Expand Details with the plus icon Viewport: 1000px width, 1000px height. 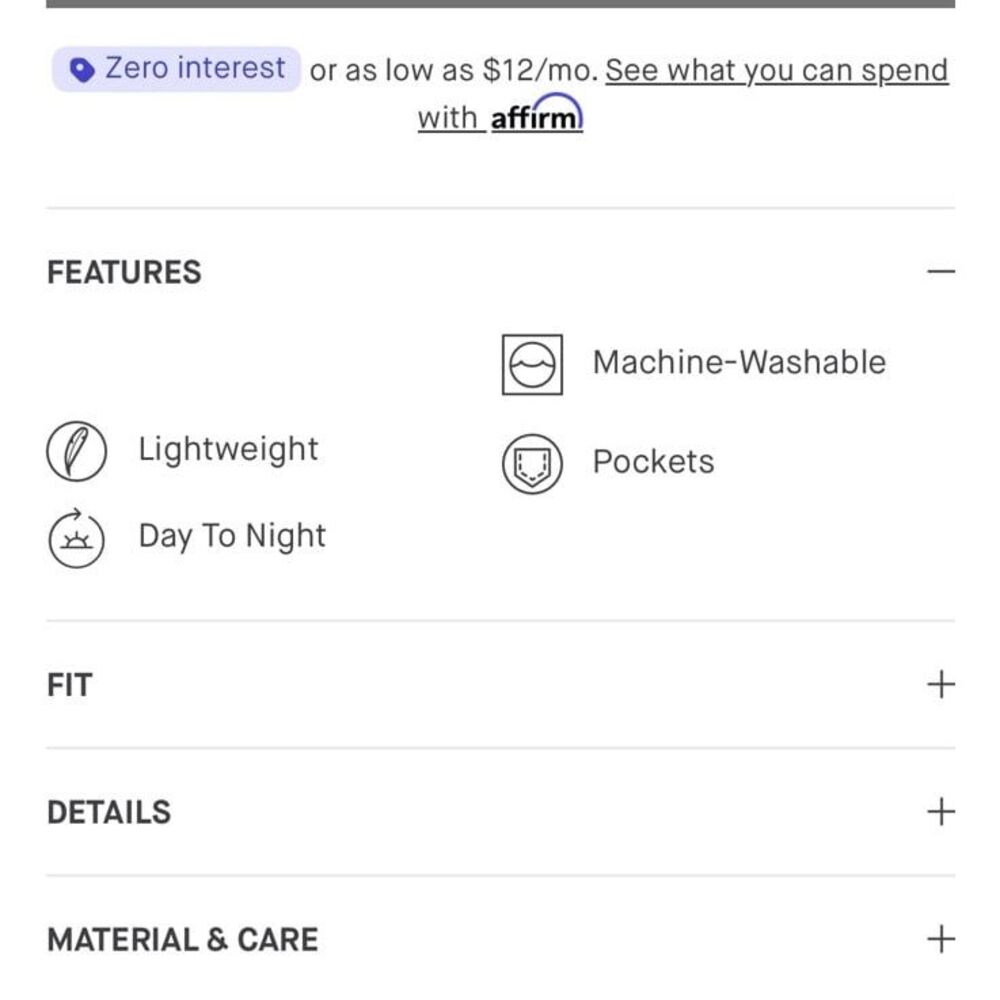click(x=941, y=812)
